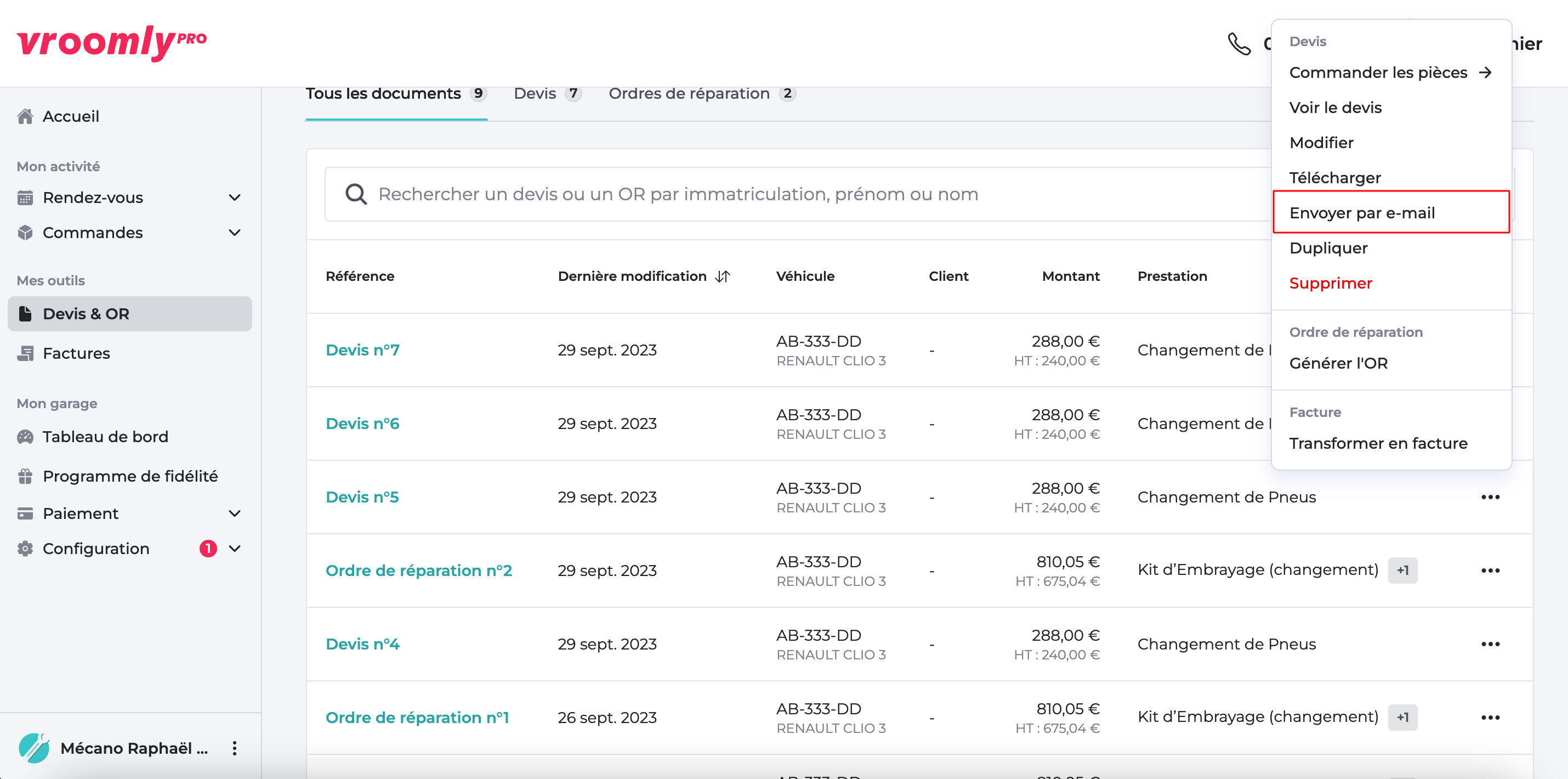This screenshot has width=1568, height=779.
Task: Select Supprimer in red
Action: 1331,283
